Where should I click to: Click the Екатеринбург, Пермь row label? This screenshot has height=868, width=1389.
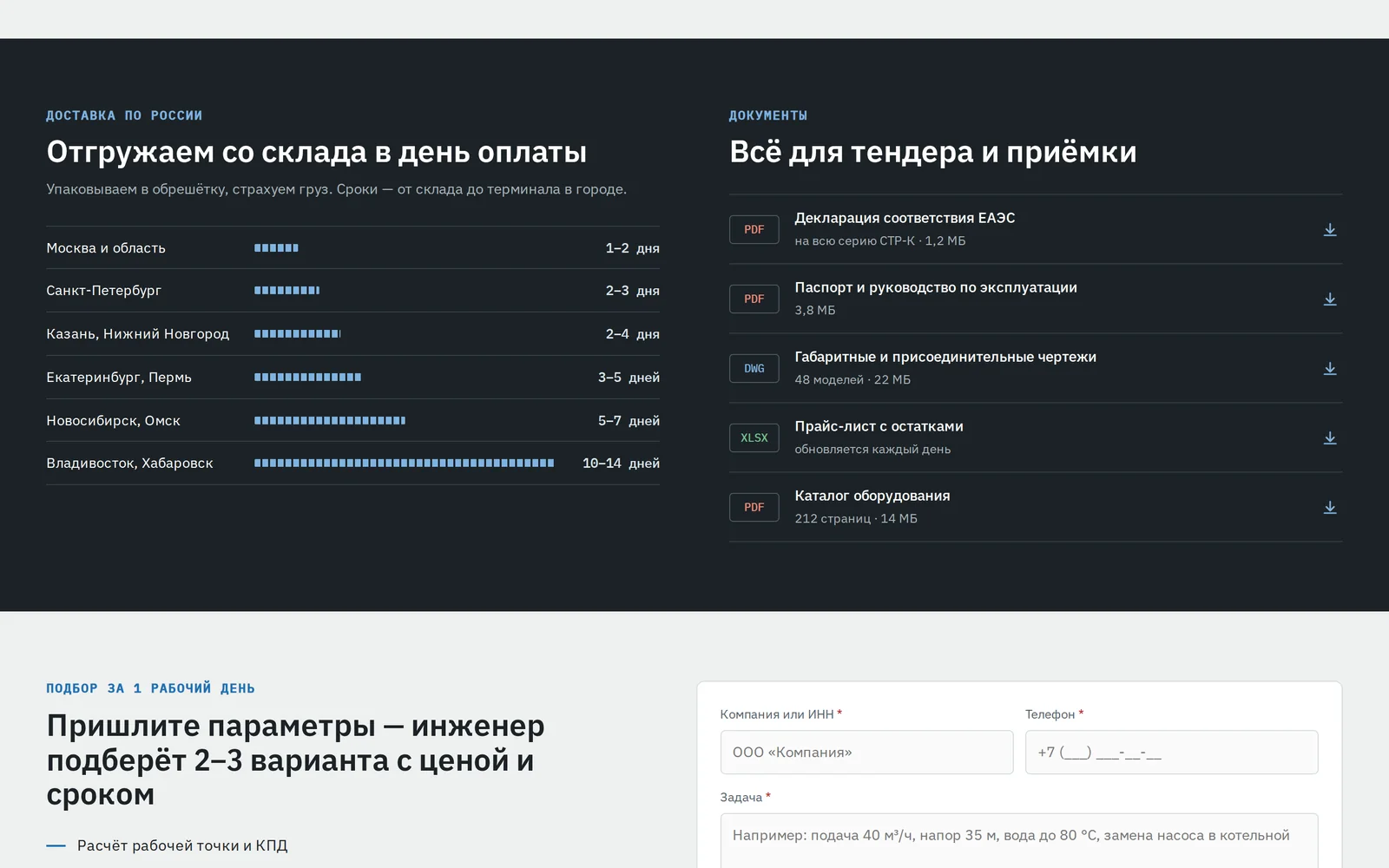(x=119, y=378)
